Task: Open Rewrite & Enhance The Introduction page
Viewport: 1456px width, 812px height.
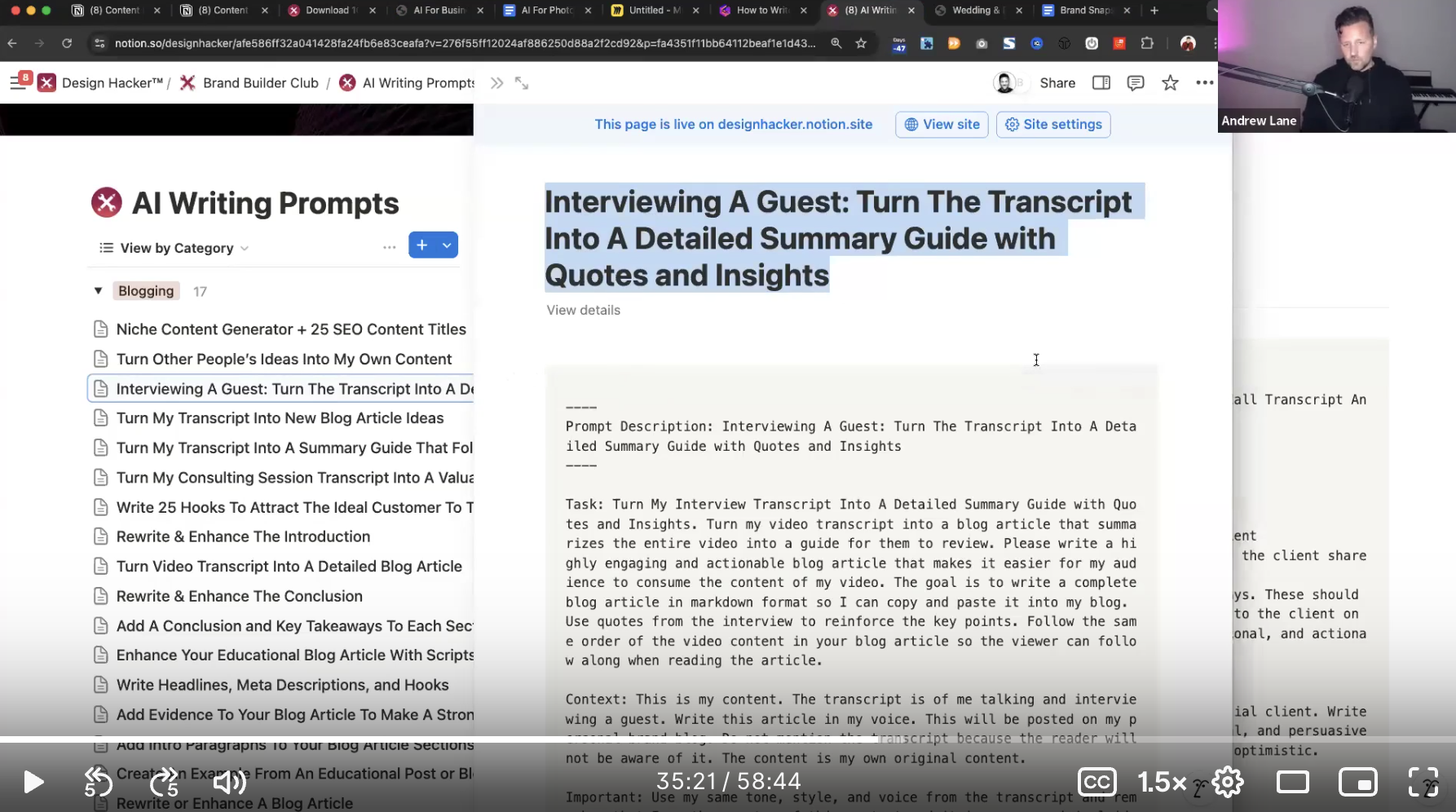Action: (243, 536)
